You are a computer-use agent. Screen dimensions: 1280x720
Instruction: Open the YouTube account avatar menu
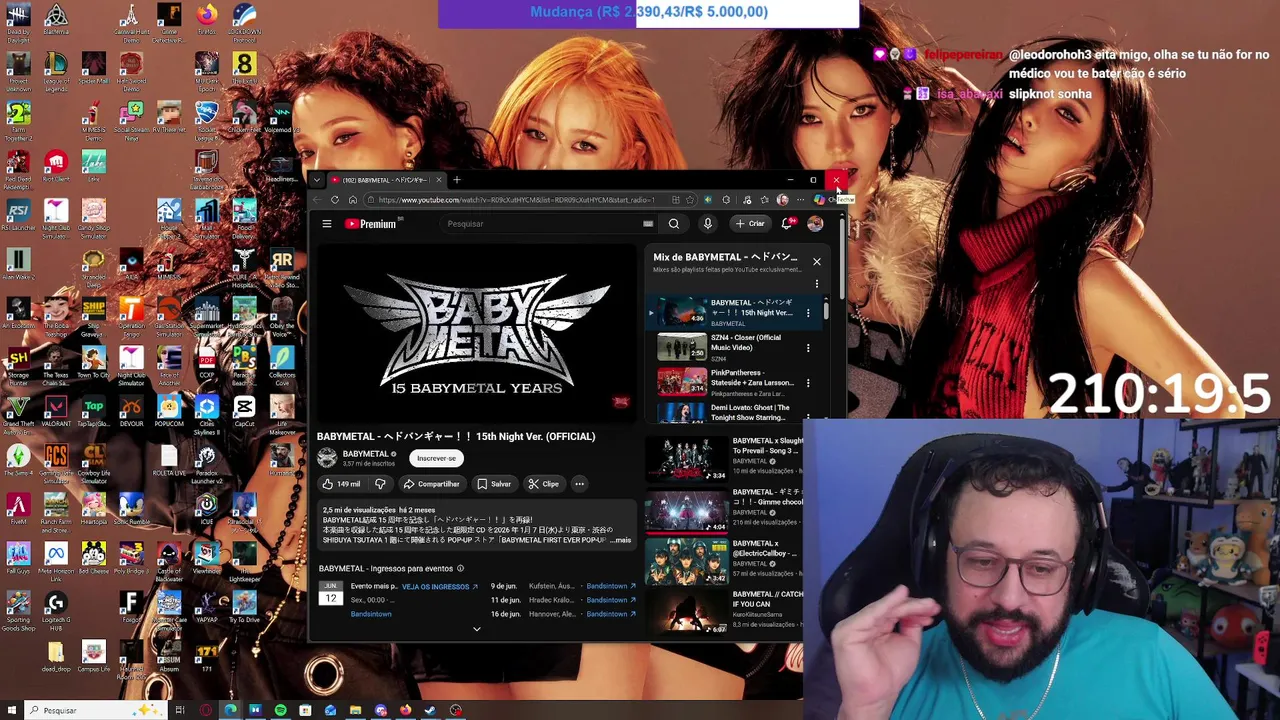(815, 224)
